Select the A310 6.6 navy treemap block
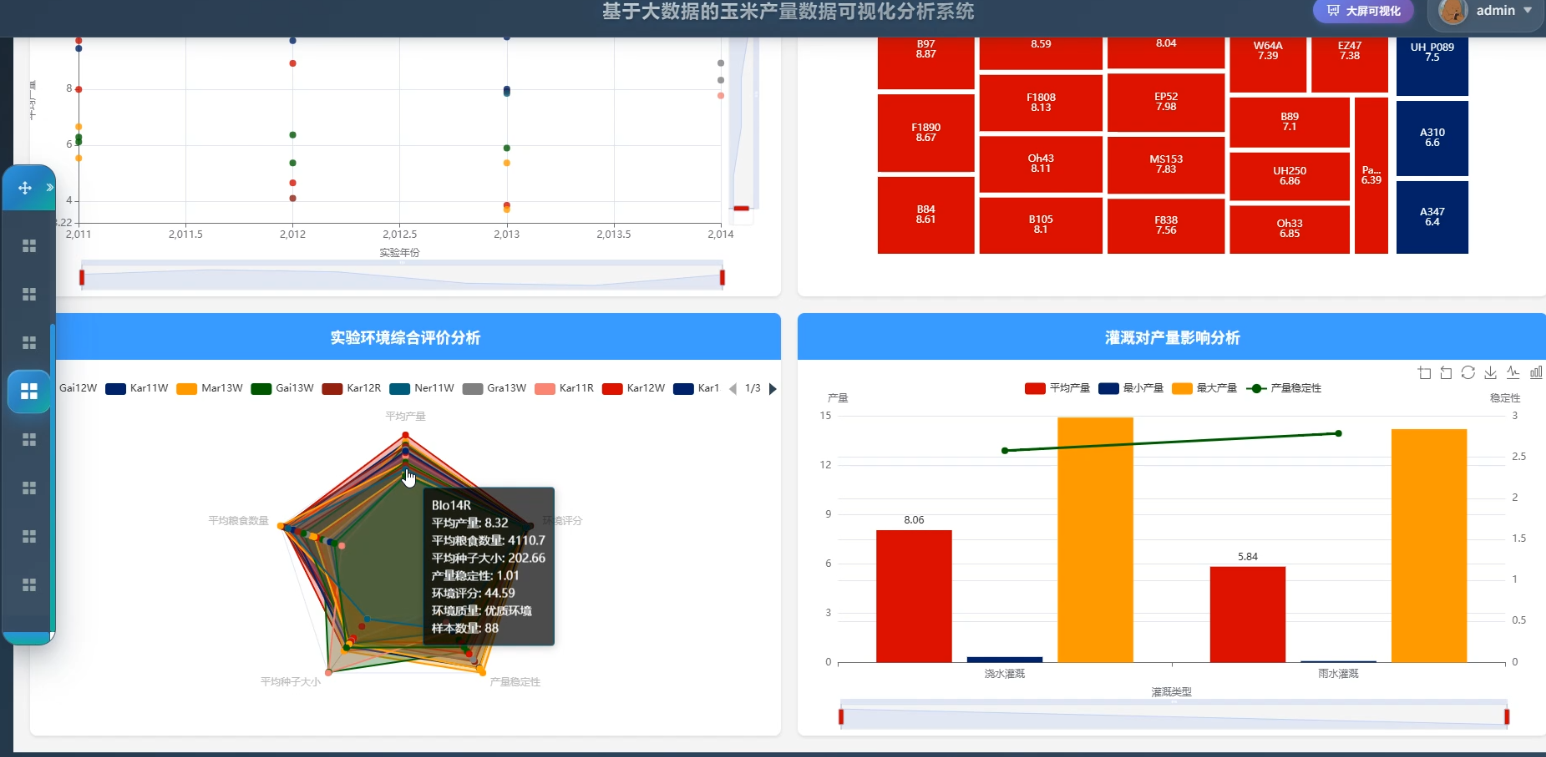1546x757 pixels. 1432,138
